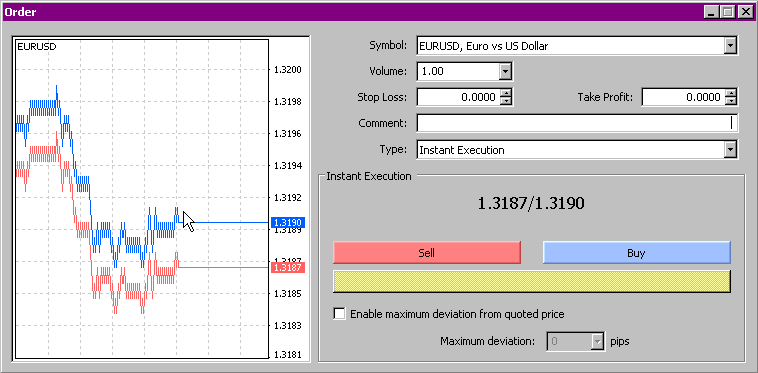758x373 pixels.
Task: Increase Stop Loss with up arrow
Action: click(x=505, y=93)
